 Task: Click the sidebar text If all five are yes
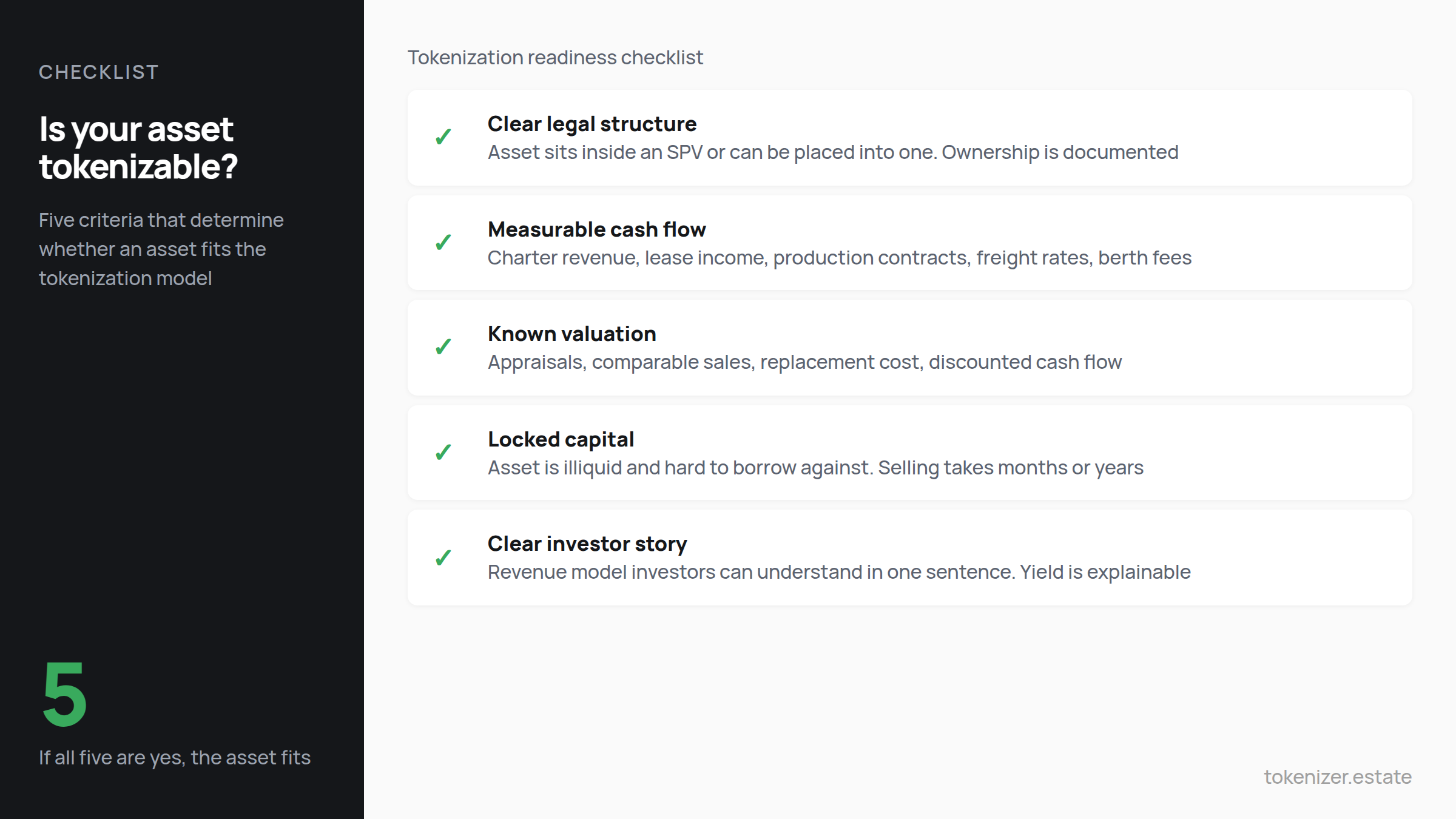click(175, 757)
